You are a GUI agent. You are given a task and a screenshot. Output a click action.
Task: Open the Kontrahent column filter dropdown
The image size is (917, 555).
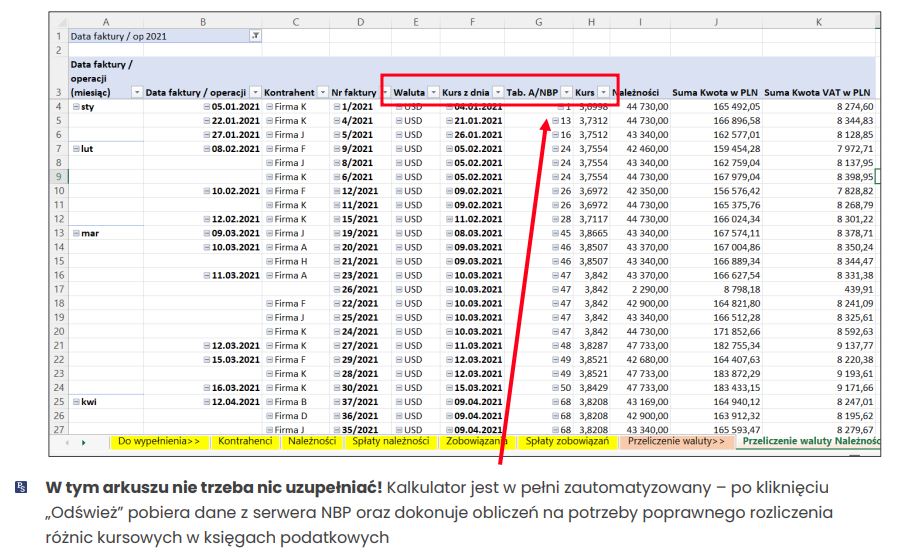point(322,92)
